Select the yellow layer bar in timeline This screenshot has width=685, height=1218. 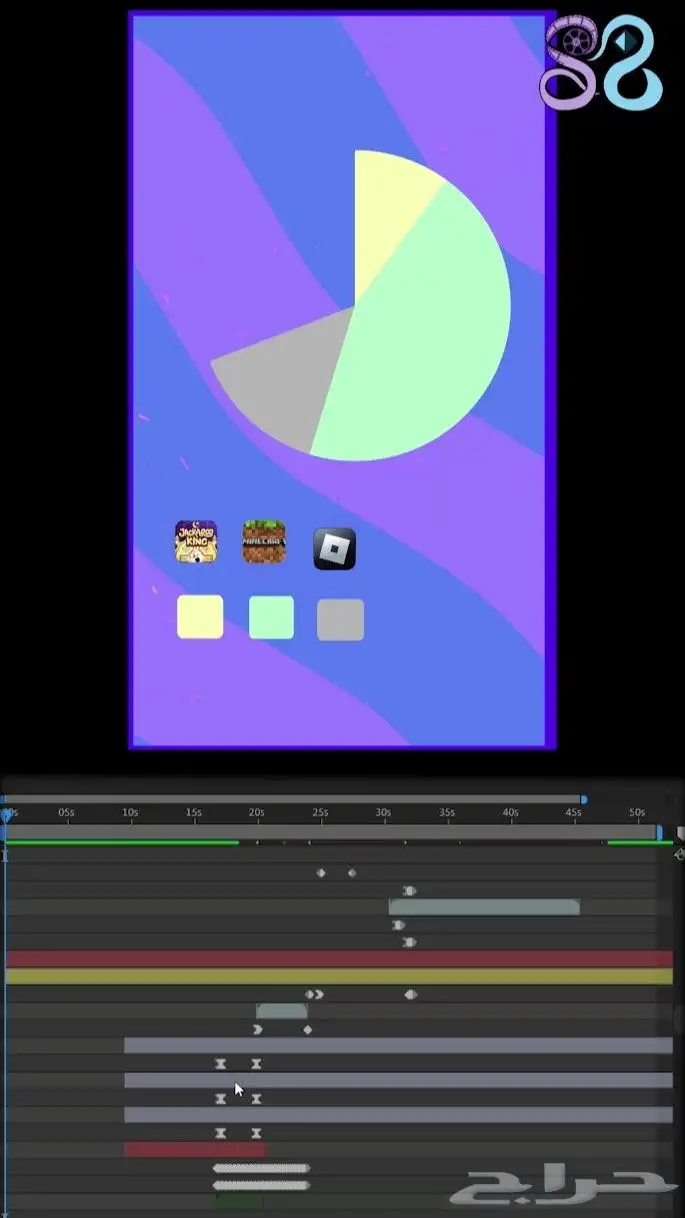pyautogui.click(x=338, y=976)
